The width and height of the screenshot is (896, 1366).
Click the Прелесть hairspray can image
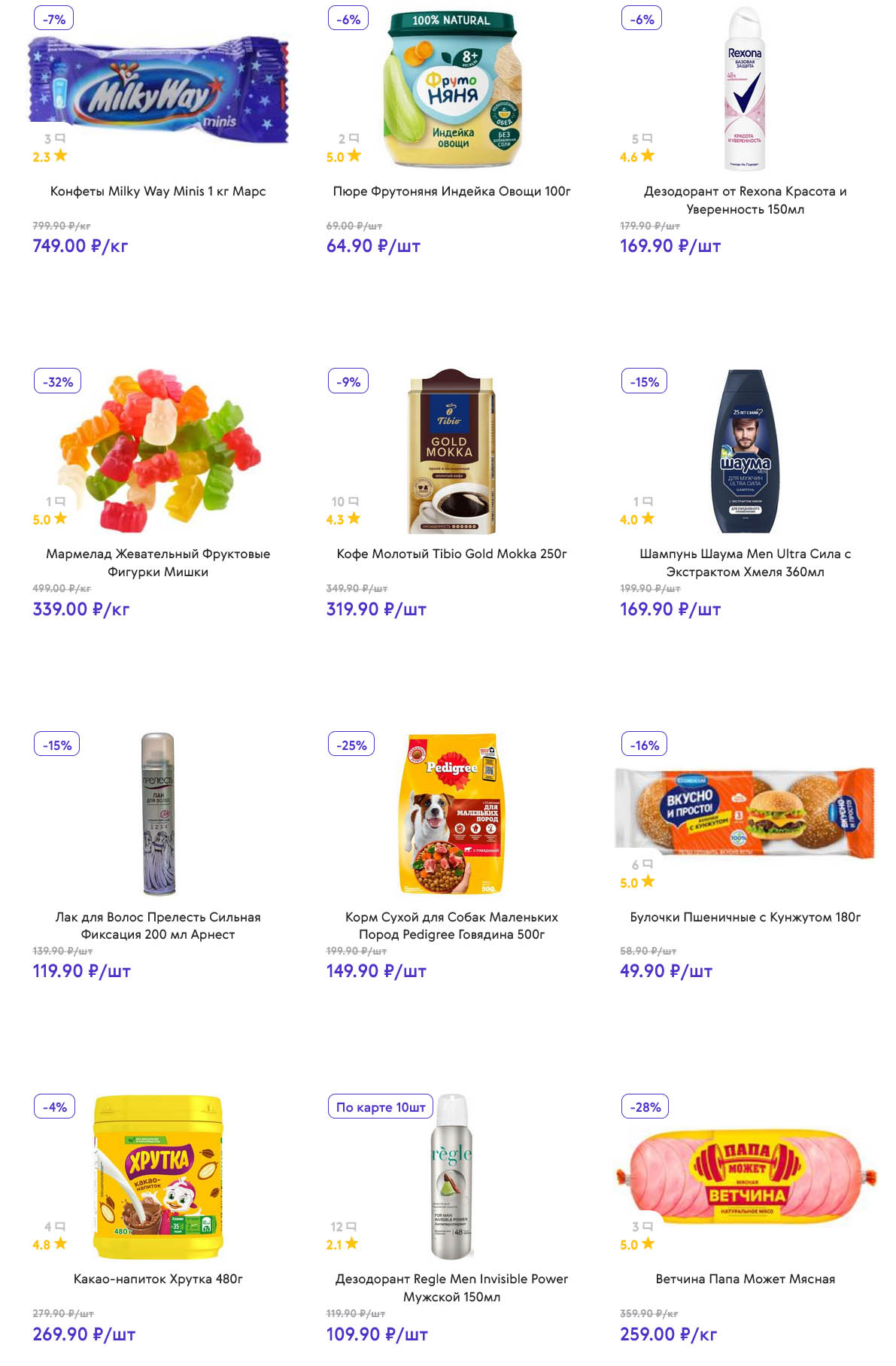click(158, 813)
